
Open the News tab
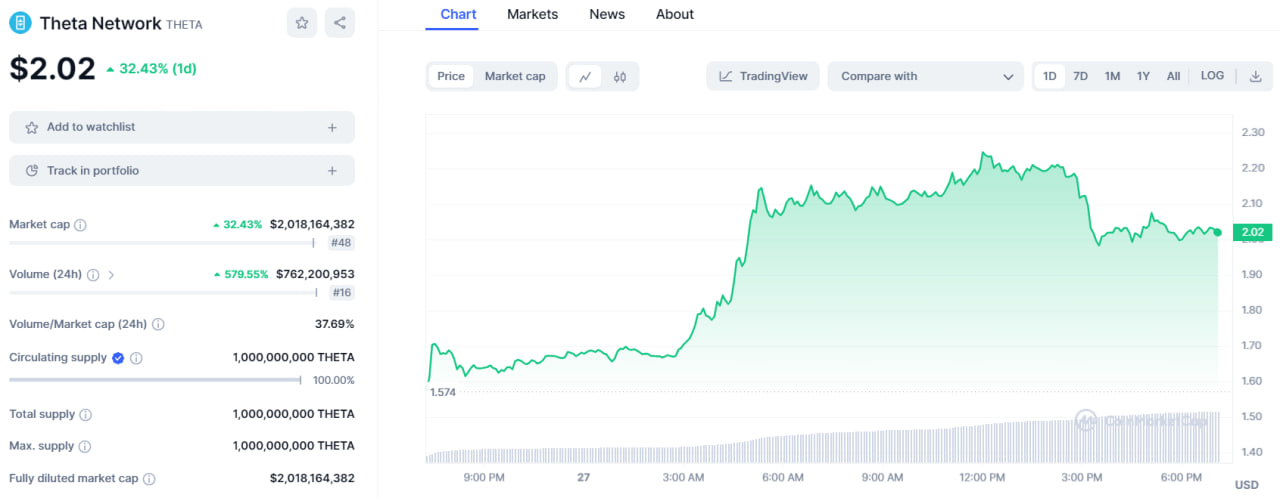coord(607,14)
